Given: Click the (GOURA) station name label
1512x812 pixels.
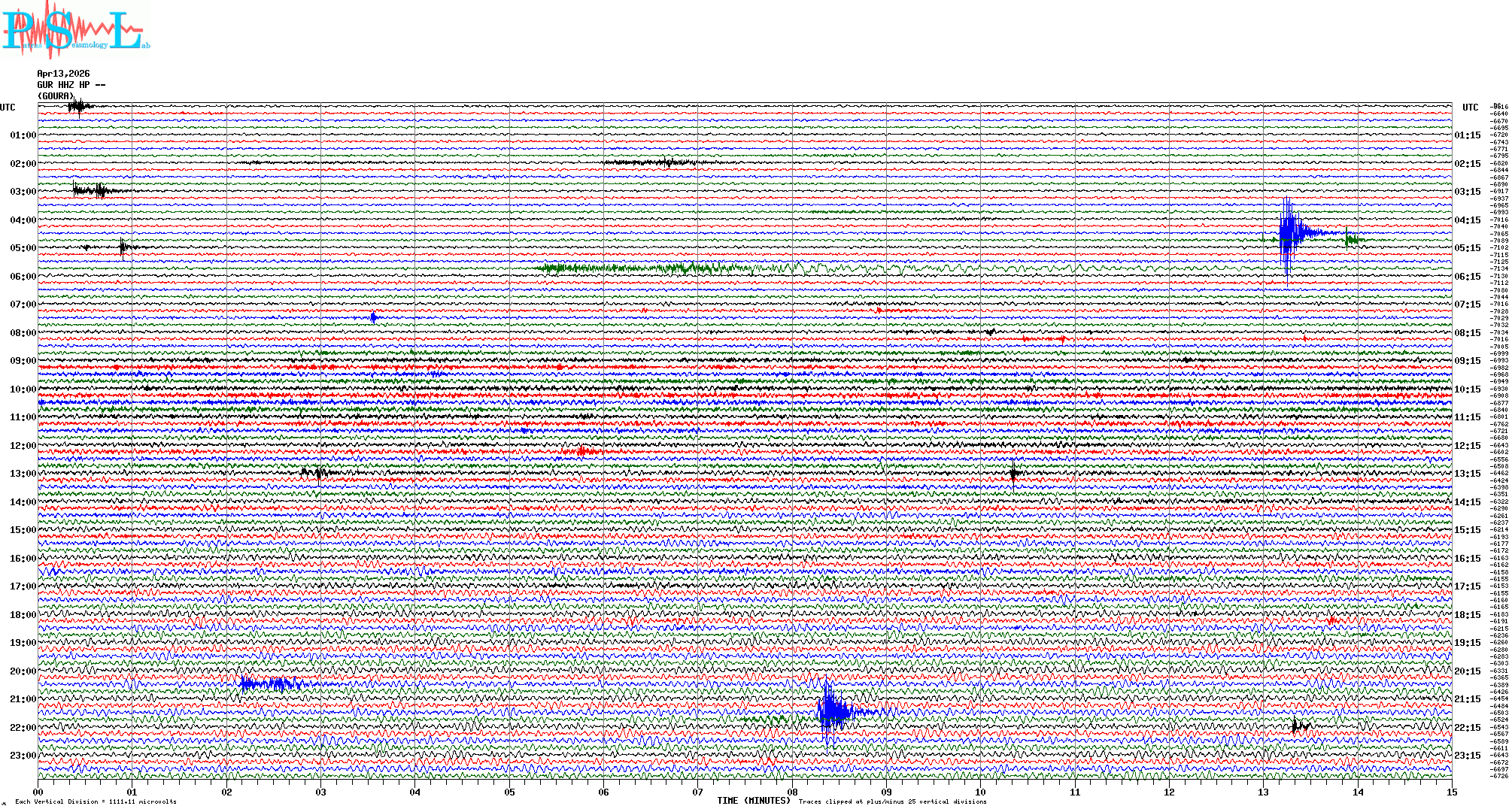Looking at the screenshot, I should tap(56, 96).
